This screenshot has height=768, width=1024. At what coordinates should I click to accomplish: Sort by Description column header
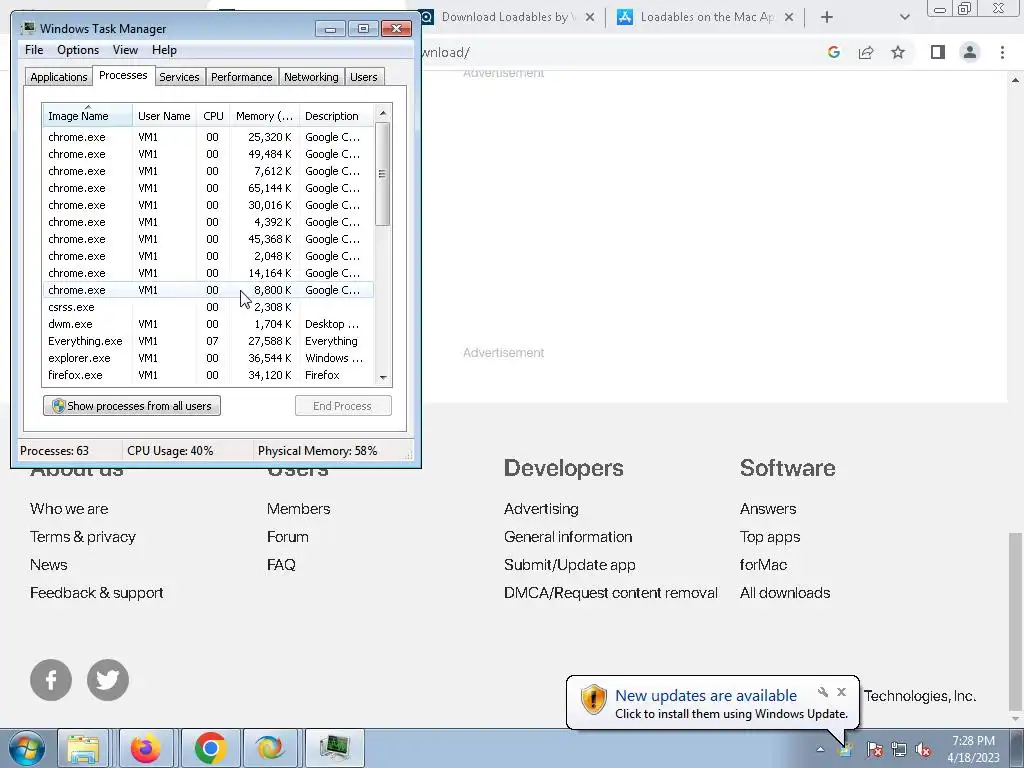point(336,116)
